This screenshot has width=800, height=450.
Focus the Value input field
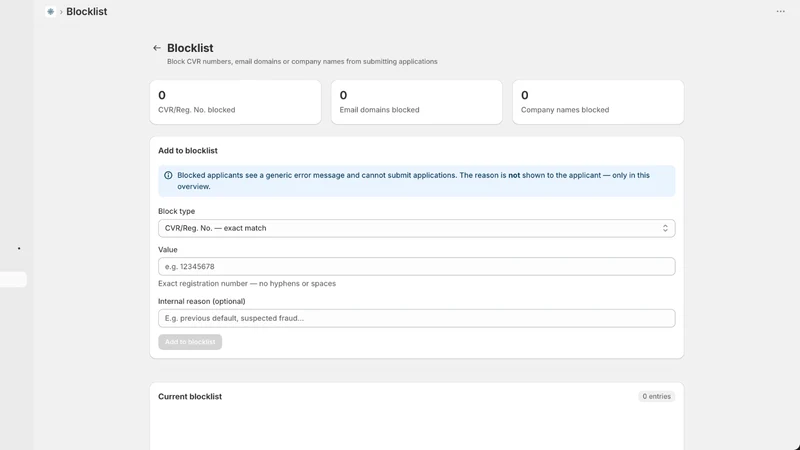416,266
